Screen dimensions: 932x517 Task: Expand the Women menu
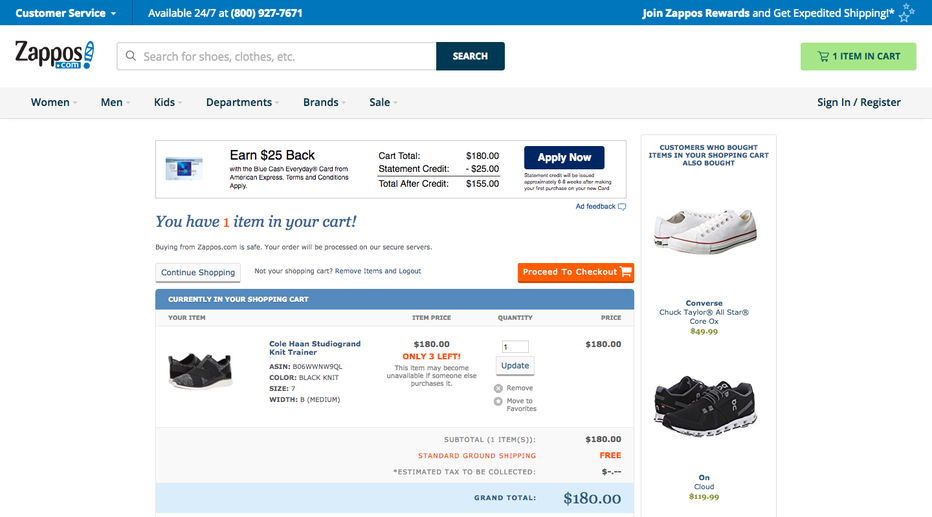point(54,102)
